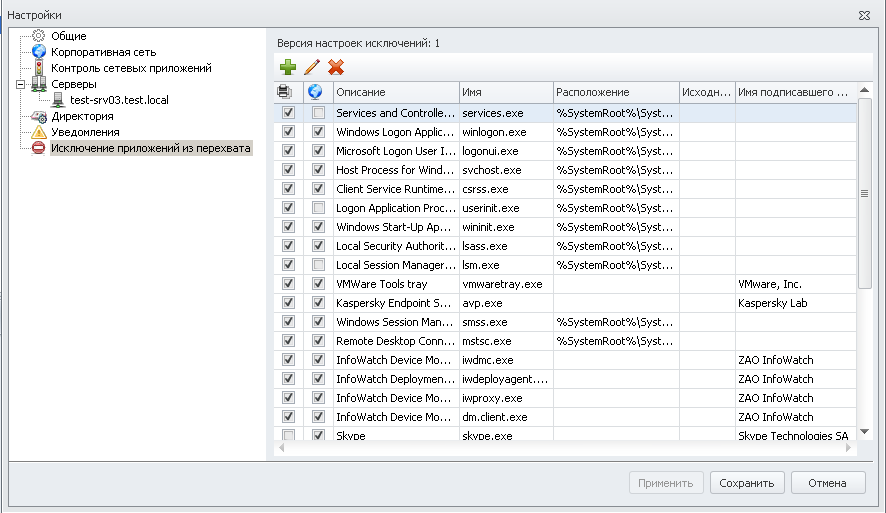The height and width of the screenshot is (513, 886).
Task: Click the Отмена button
Action: pyautogui.click(x=828, y=483)
